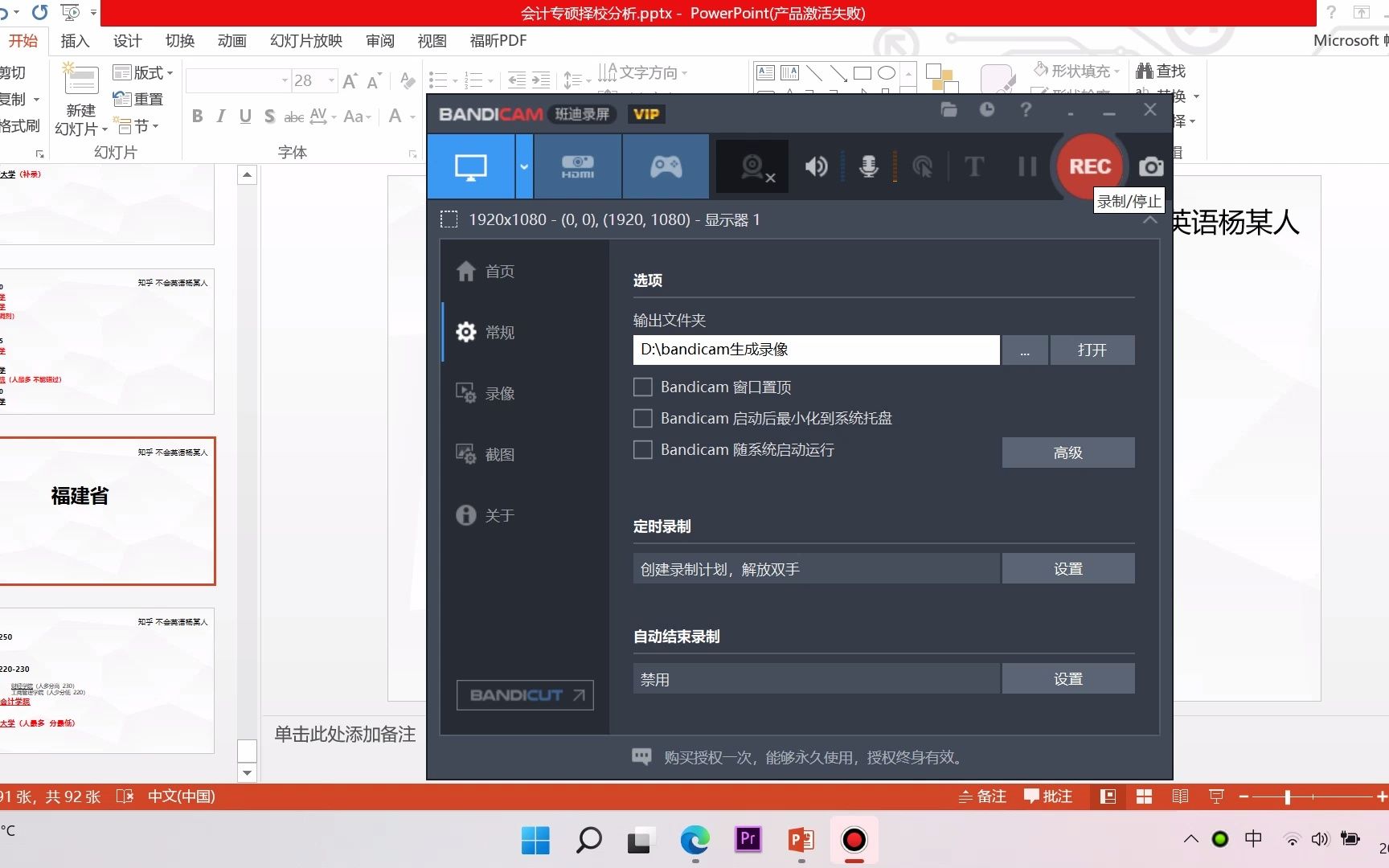Toggle underline formatting in PowerPoint
This screenshot has width=1389, height=868.
coord(245,117)
